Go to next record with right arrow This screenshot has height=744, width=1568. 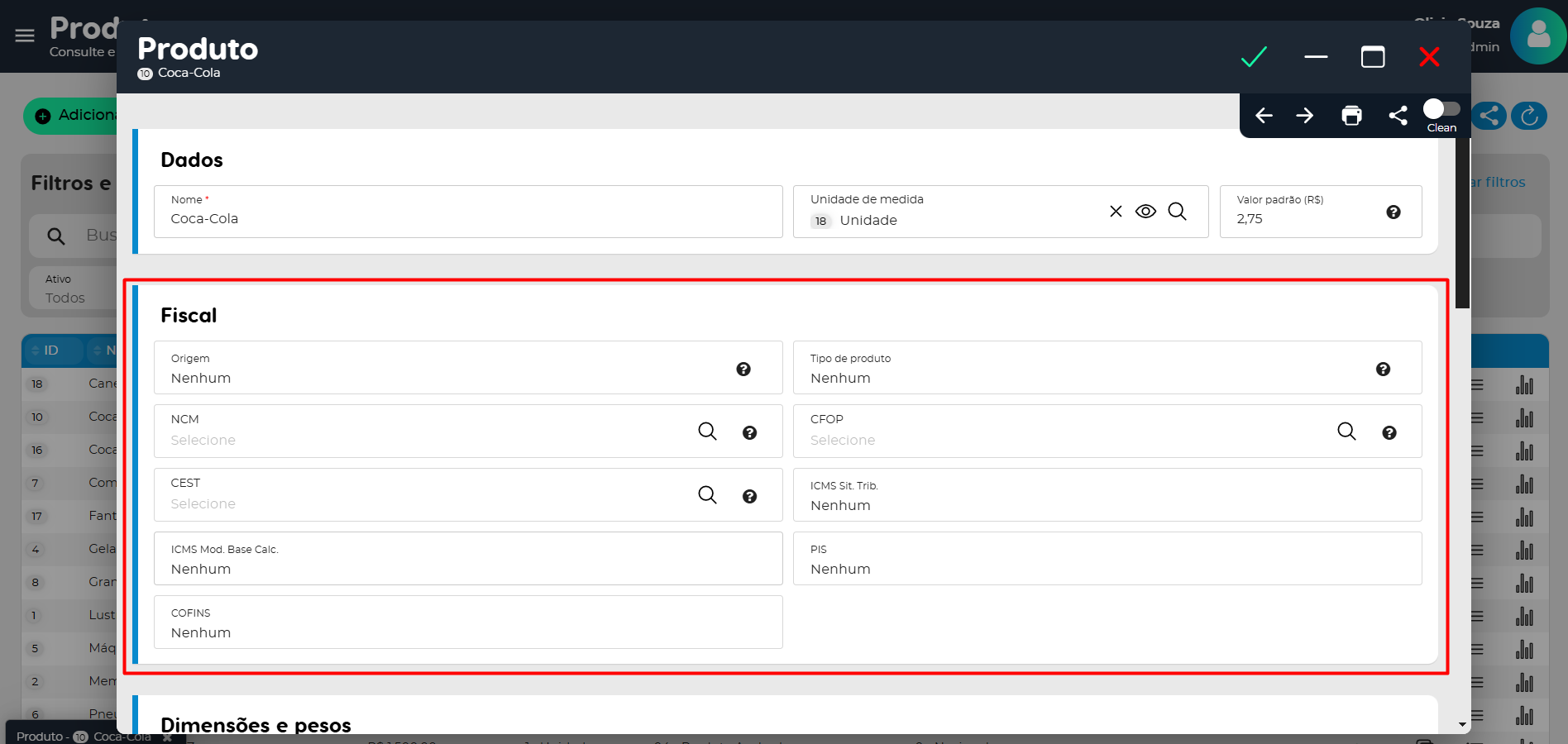coord(1305,116)
